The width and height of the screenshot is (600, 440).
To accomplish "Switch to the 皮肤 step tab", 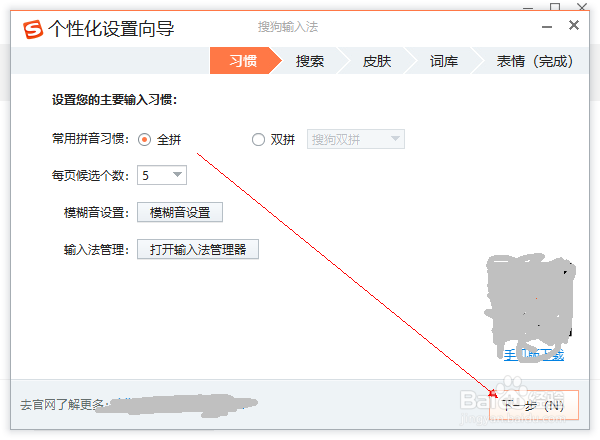I will coord(377,61).
